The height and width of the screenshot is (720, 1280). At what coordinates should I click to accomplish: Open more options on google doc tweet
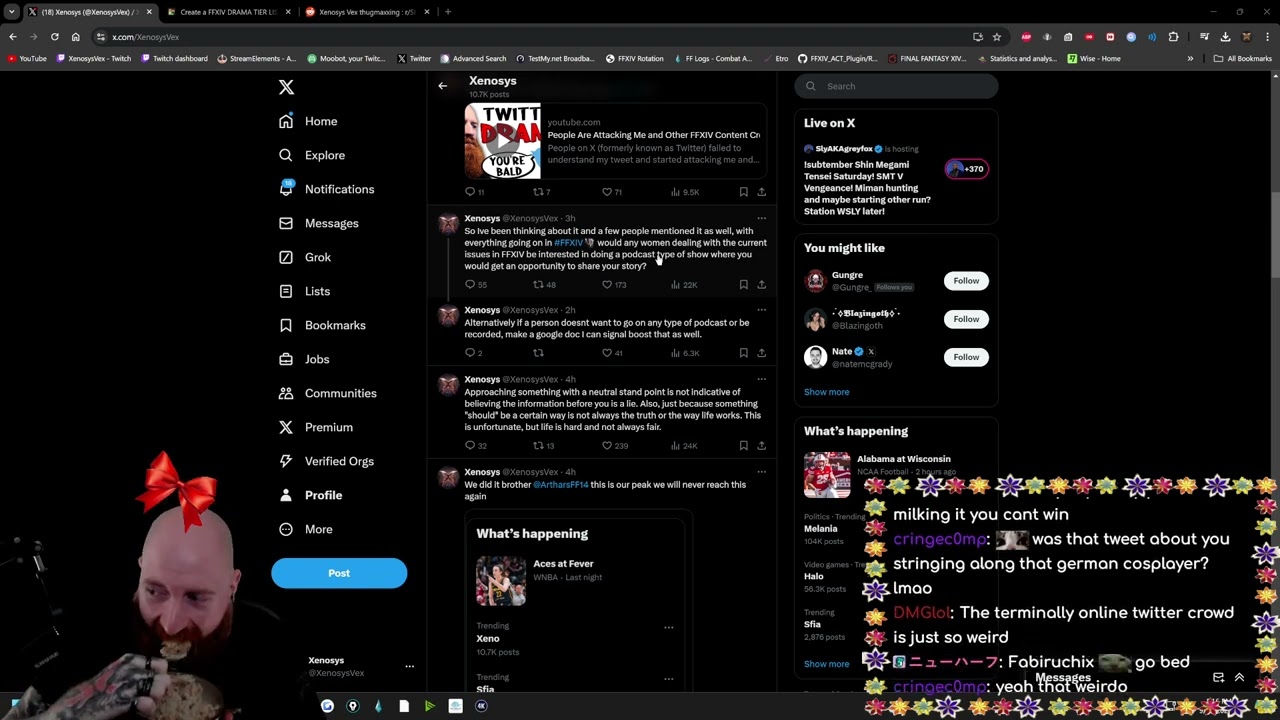(761, 310)
